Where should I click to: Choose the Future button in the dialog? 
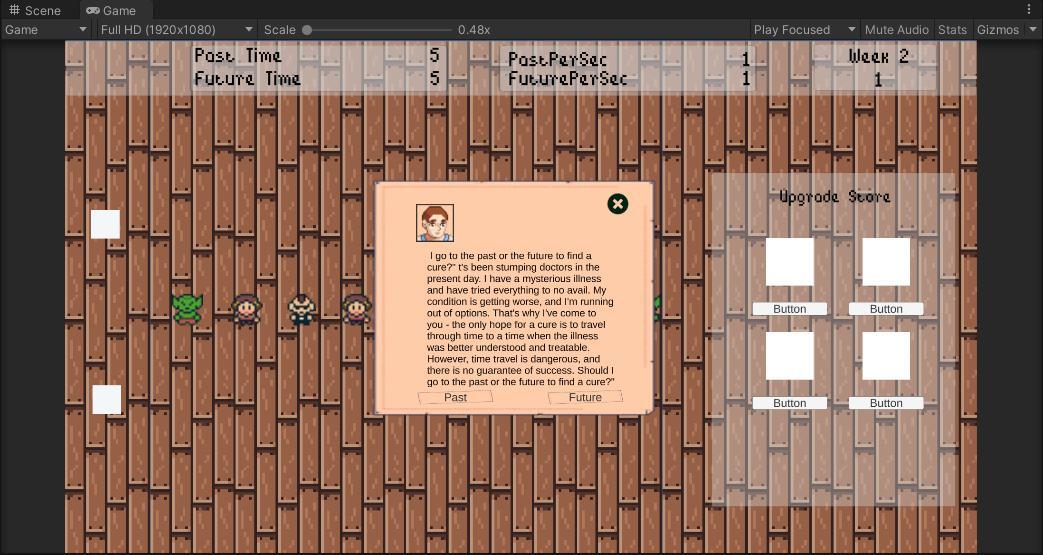click(x=585, y=397)
